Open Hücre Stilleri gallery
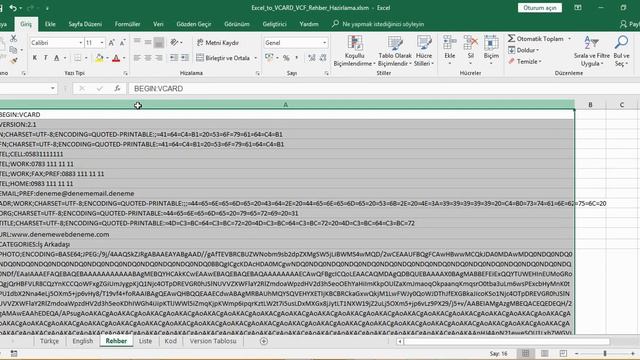The height and width of the screenshot is (360, 640). pos(424,51)
